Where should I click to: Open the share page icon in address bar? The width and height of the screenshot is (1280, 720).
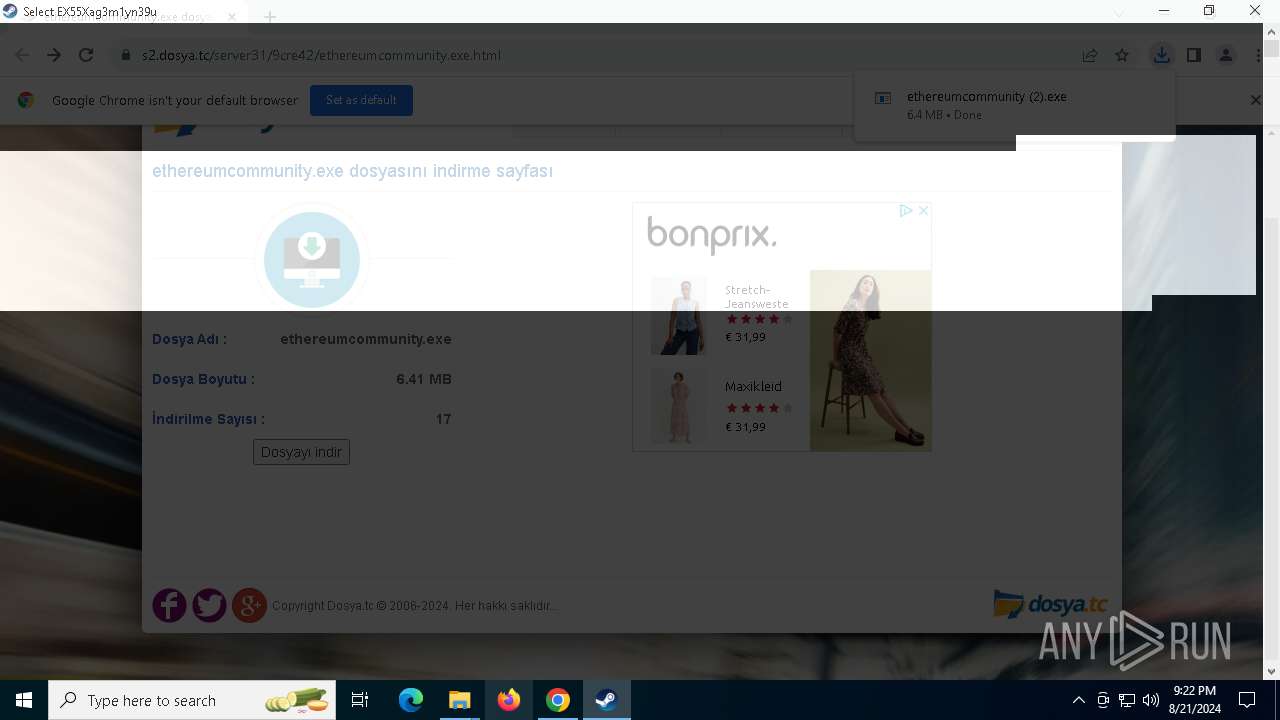pos(1090,56)
